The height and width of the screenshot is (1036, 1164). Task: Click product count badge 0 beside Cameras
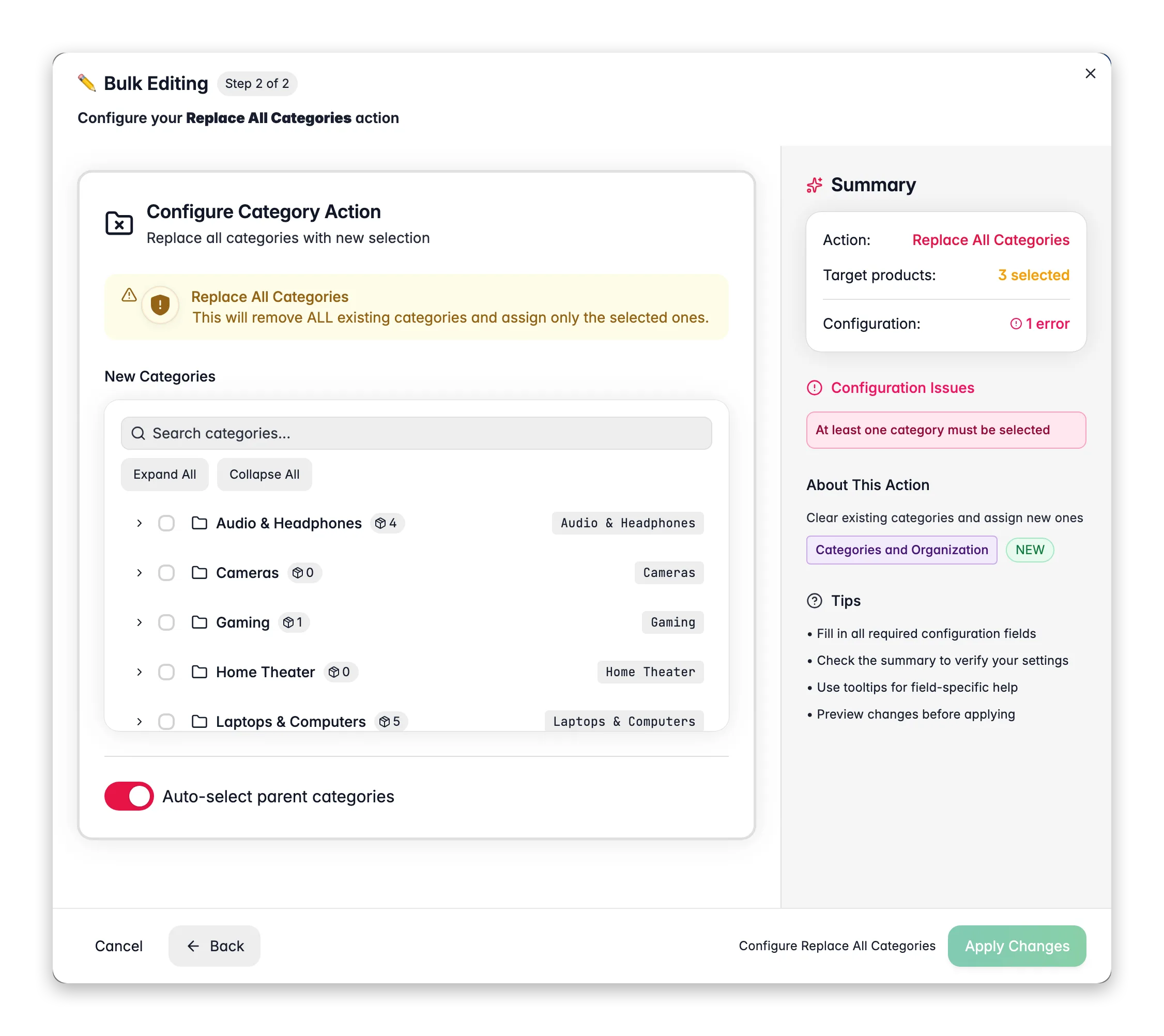coord(304,572)
